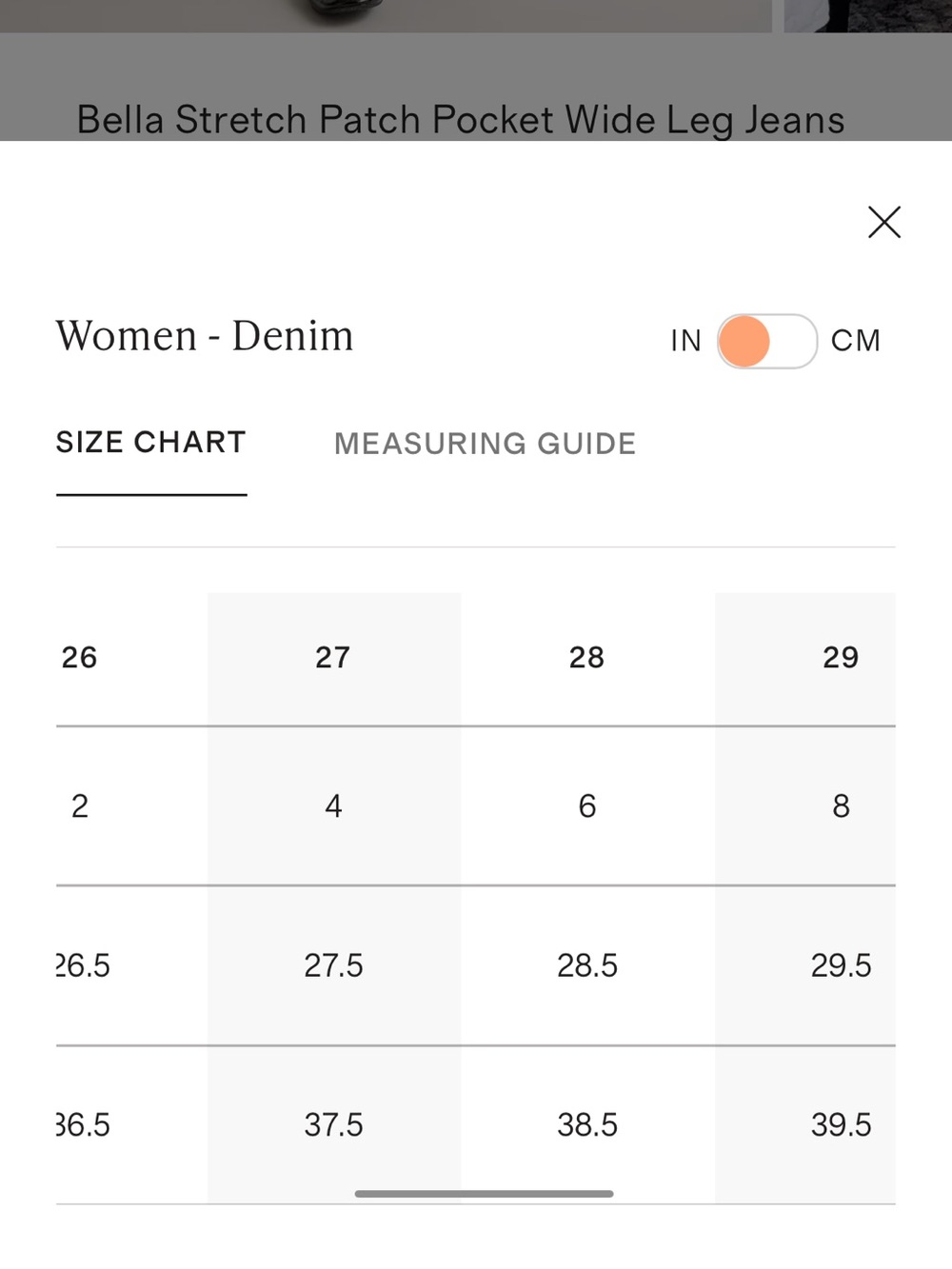Close the size chart popup
This screenshot has height=1269, width=952.
884,222
